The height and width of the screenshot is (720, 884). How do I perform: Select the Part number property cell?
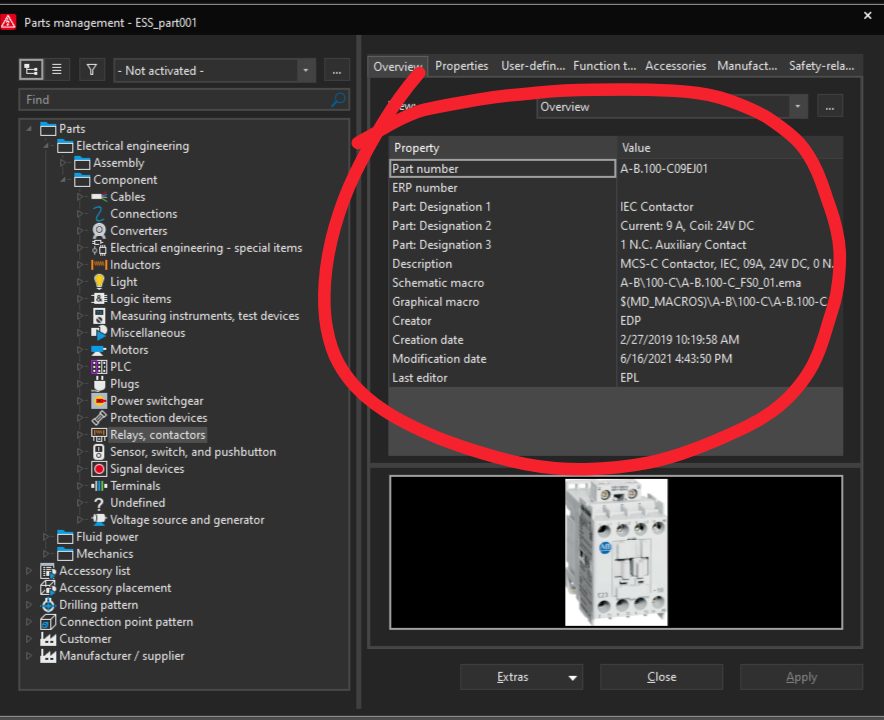502,169
